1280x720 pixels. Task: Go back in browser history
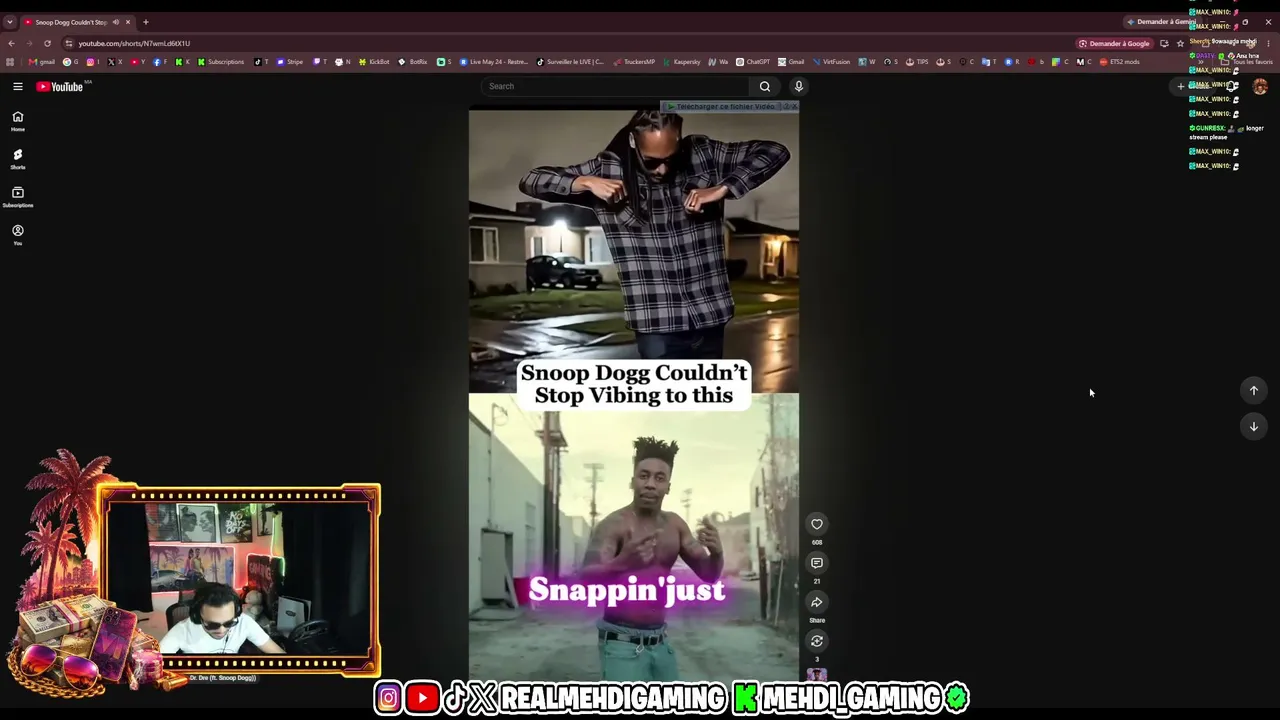[x=11, y=44]
